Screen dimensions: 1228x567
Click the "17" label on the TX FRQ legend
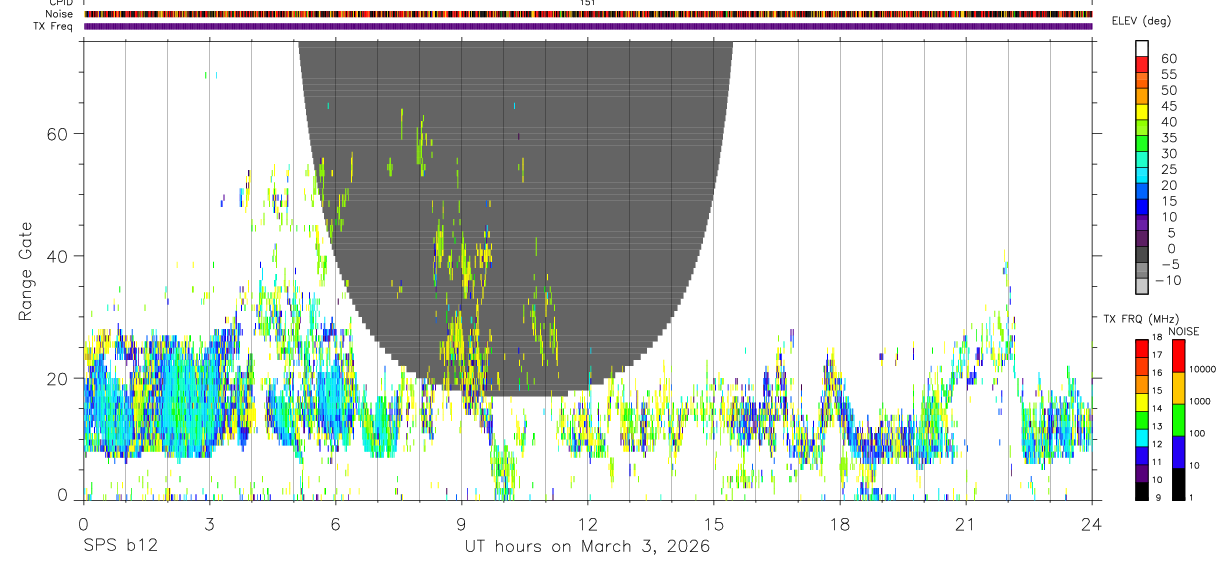pos(1157,355)
